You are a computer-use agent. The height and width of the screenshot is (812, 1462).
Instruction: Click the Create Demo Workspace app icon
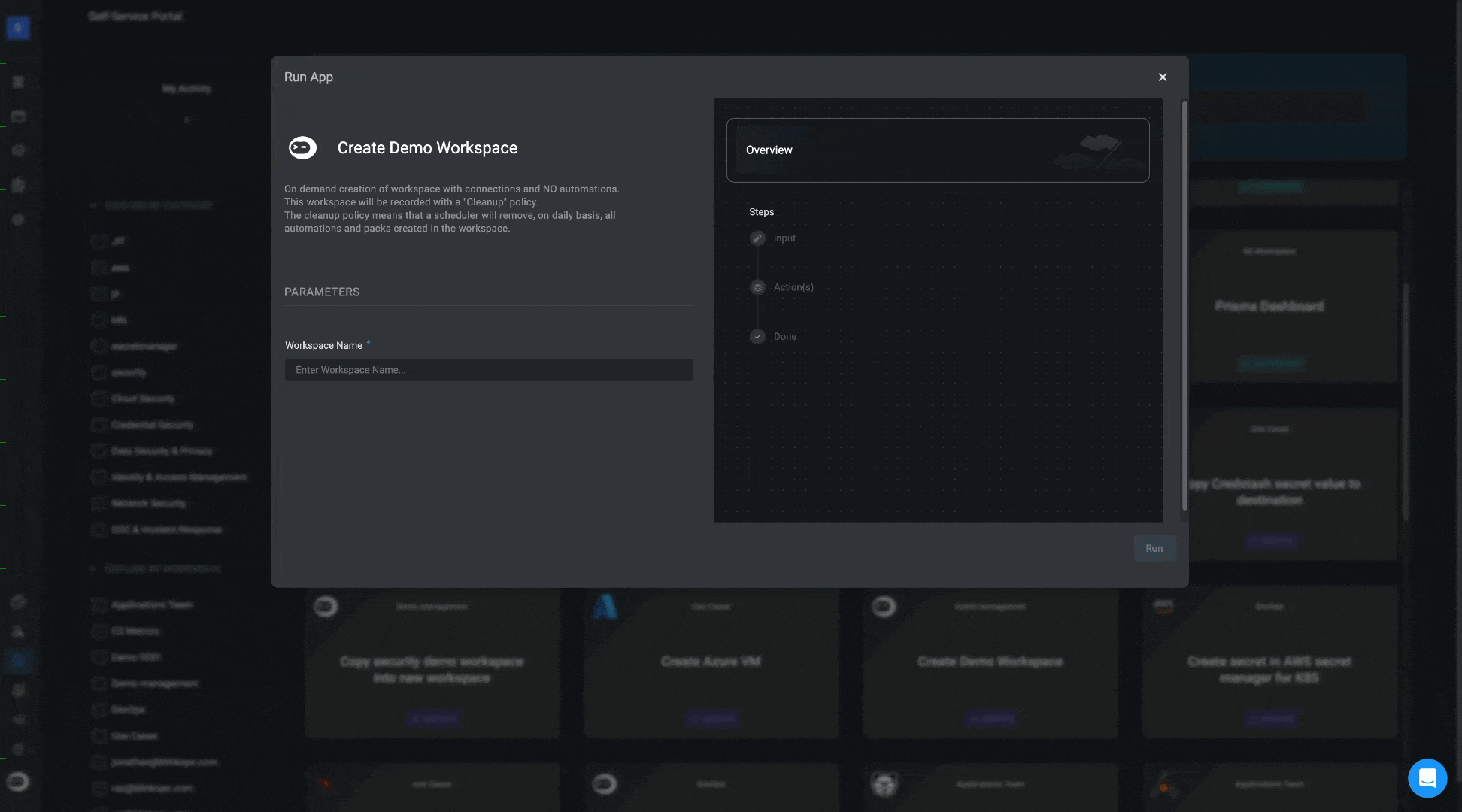click(x=302, y=148)
